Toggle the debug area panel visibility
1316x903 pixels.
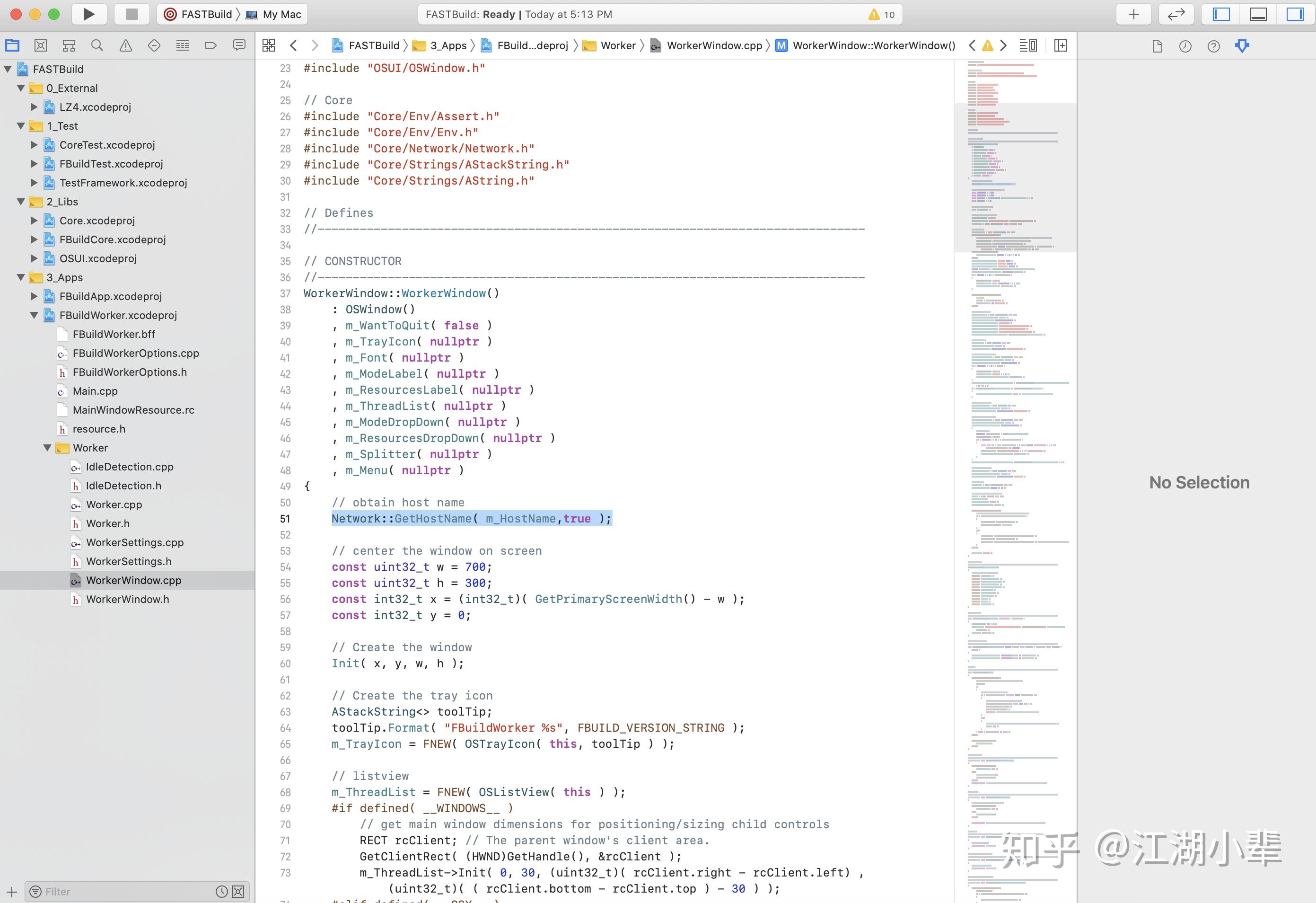tap(1258, 14)
